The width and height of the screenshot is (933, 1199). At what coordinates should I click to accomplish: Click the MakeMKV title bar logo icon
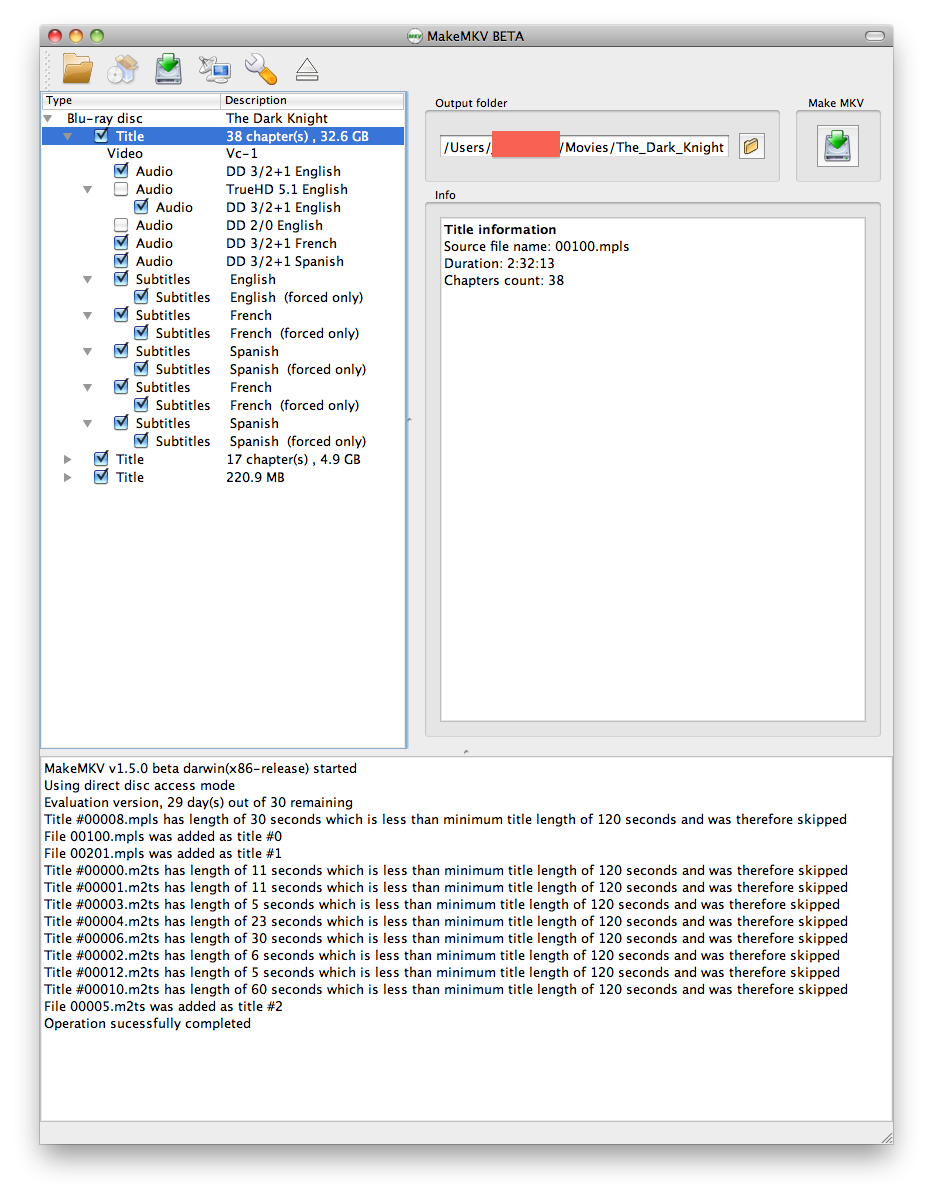pyautogui.click(x=414, y=36)
